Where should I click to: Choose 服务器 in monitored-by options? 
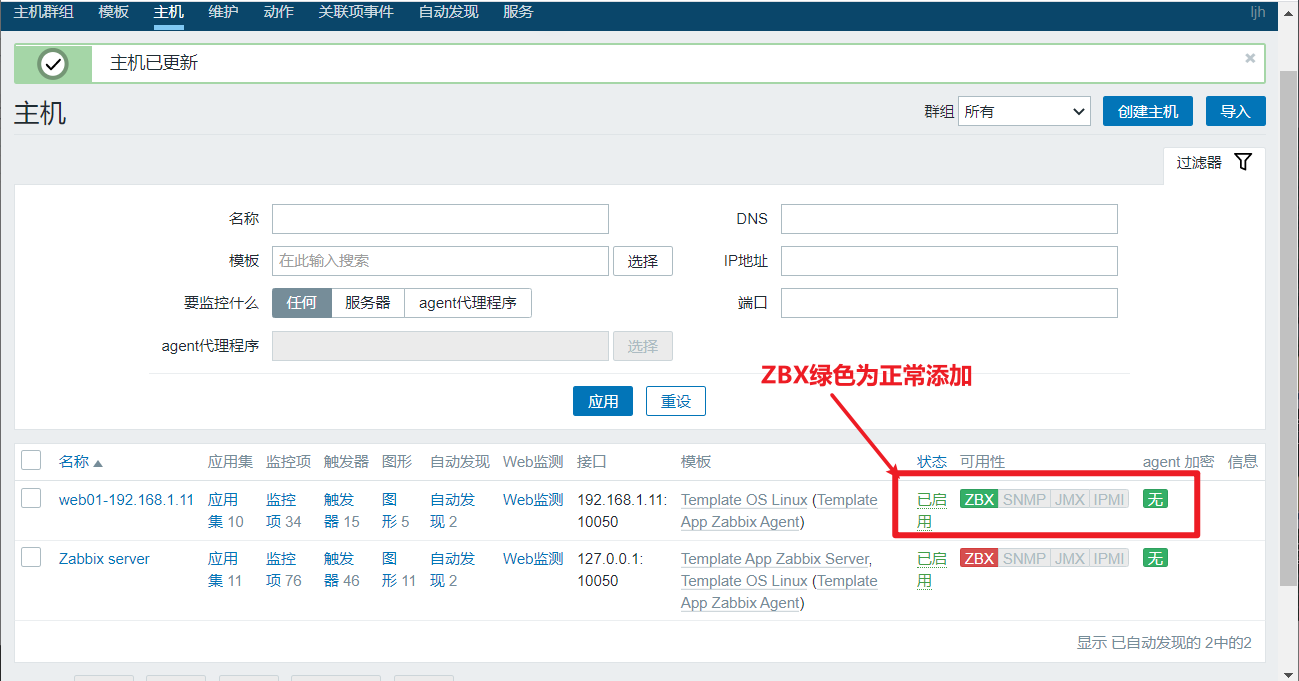367,303
